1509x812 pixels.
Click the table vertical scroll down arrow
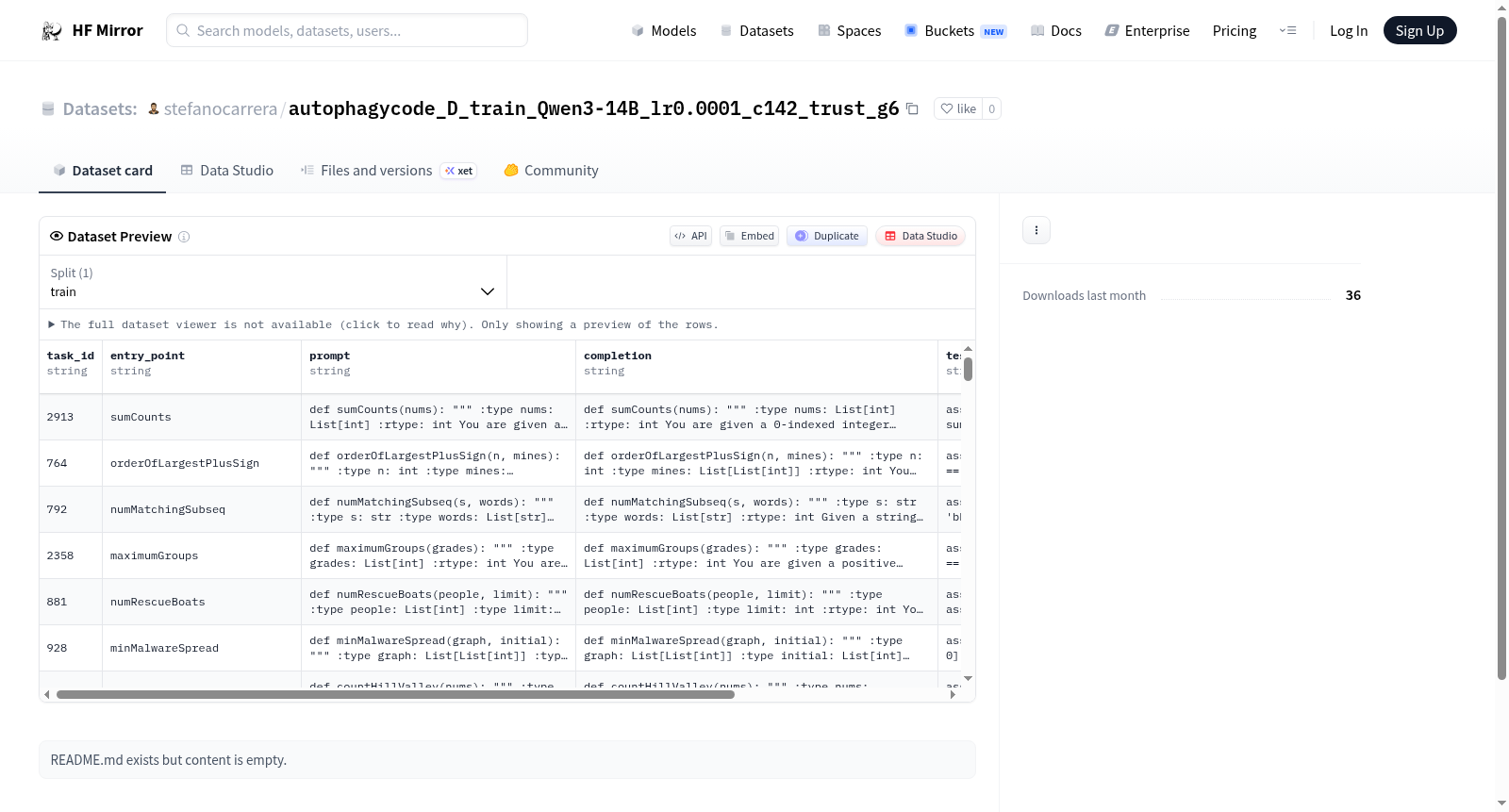[968, 678]
